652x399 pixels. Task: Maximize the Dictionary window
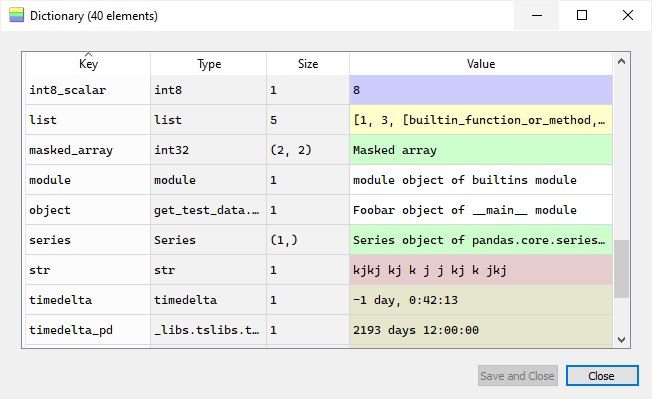tap(582, 15)
